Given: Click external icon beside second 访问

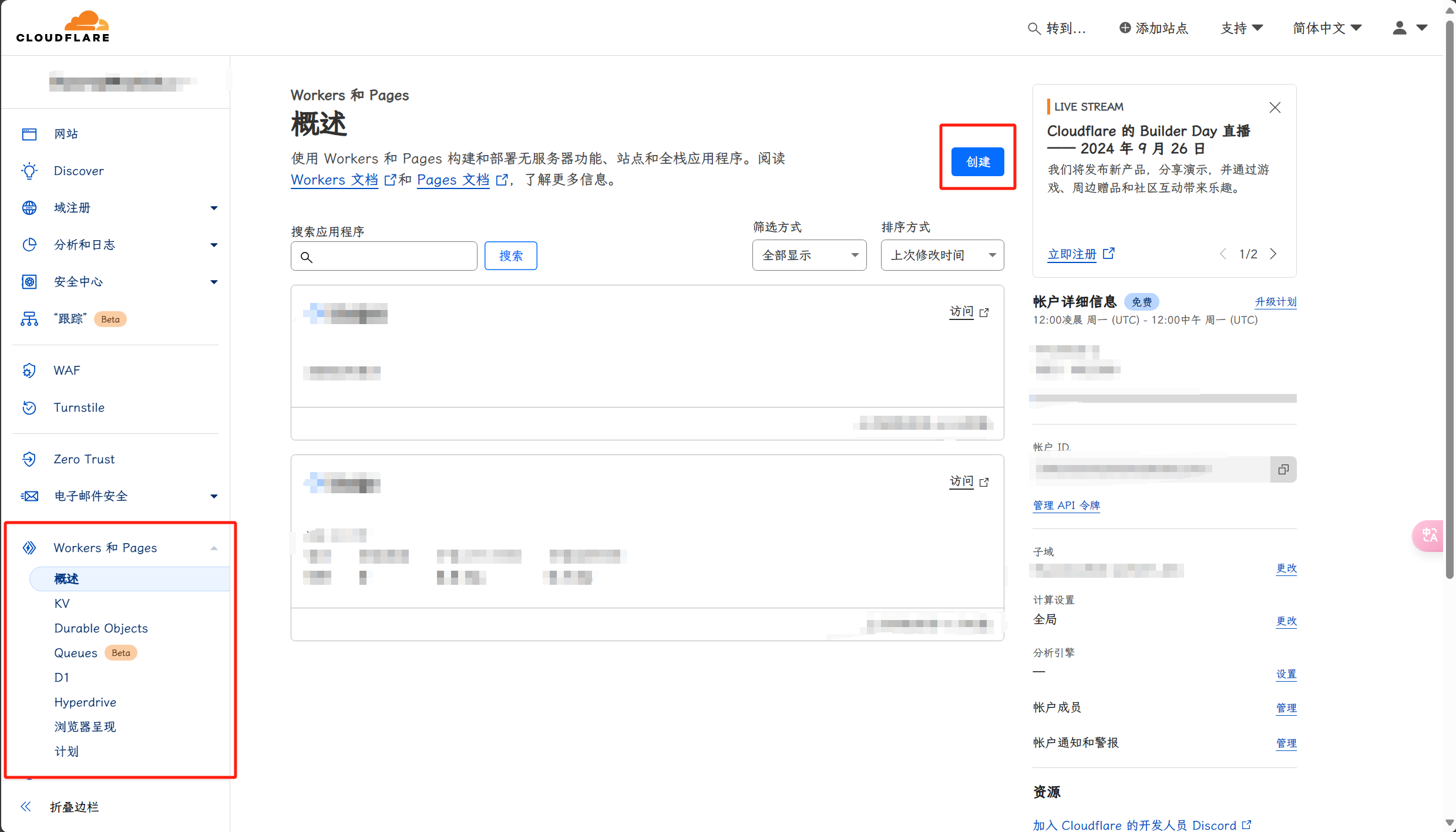Looking at the screenshot, I should point(984,483).
